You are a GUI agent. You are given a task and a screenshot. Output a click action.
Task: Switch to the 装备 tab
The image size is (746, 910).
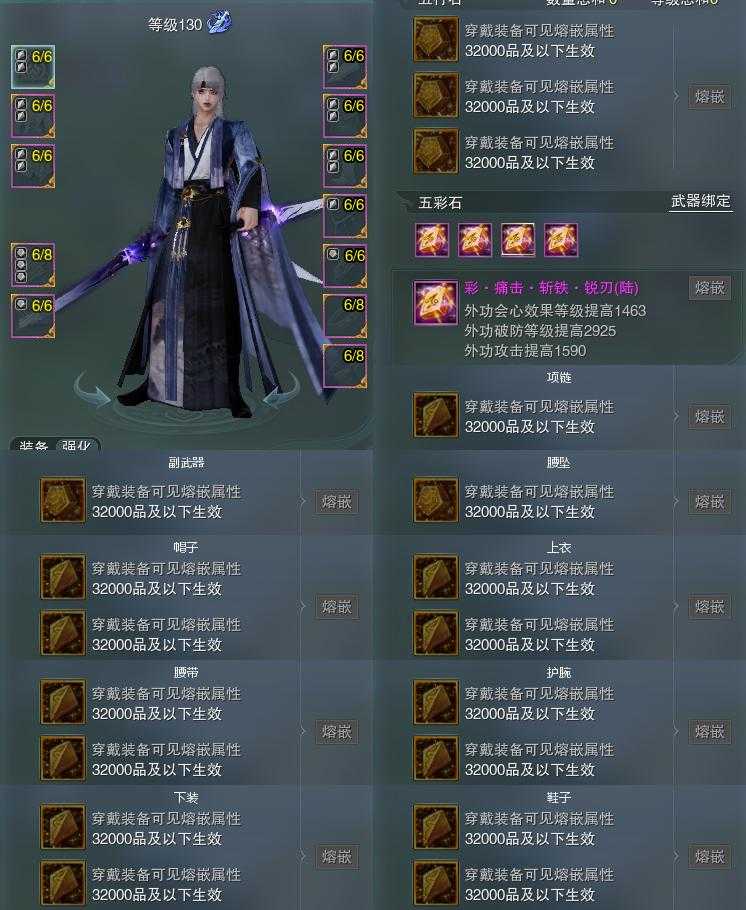[x=33, y=445]
